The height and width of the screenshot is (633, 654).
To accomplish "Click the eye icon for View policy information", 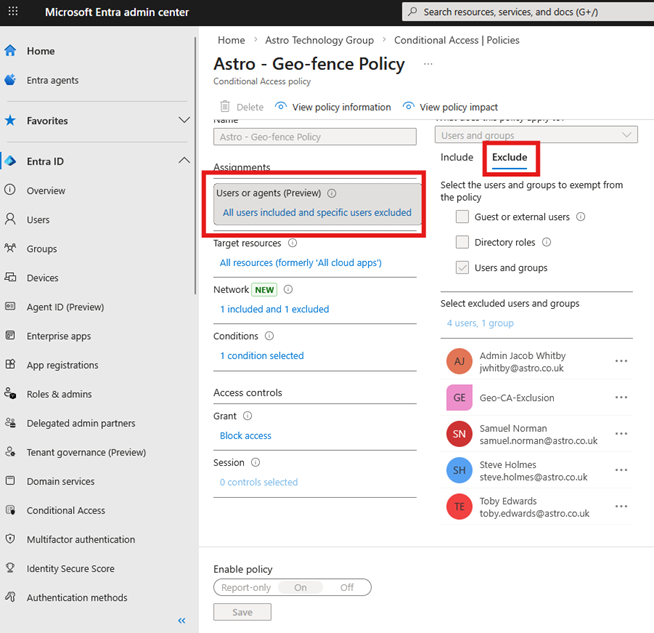I will pos(281,106).
